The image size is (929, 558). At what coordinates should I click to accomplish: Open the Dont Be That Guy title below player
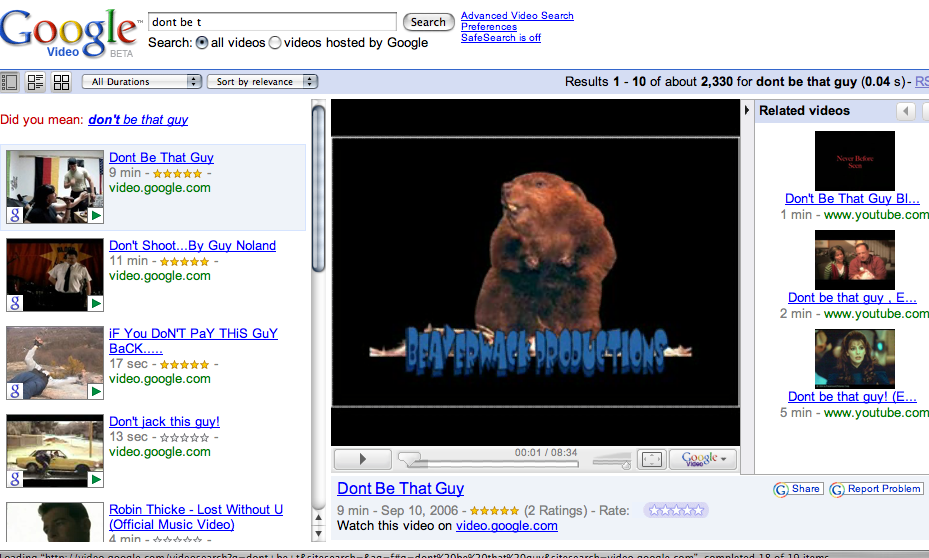401,488
